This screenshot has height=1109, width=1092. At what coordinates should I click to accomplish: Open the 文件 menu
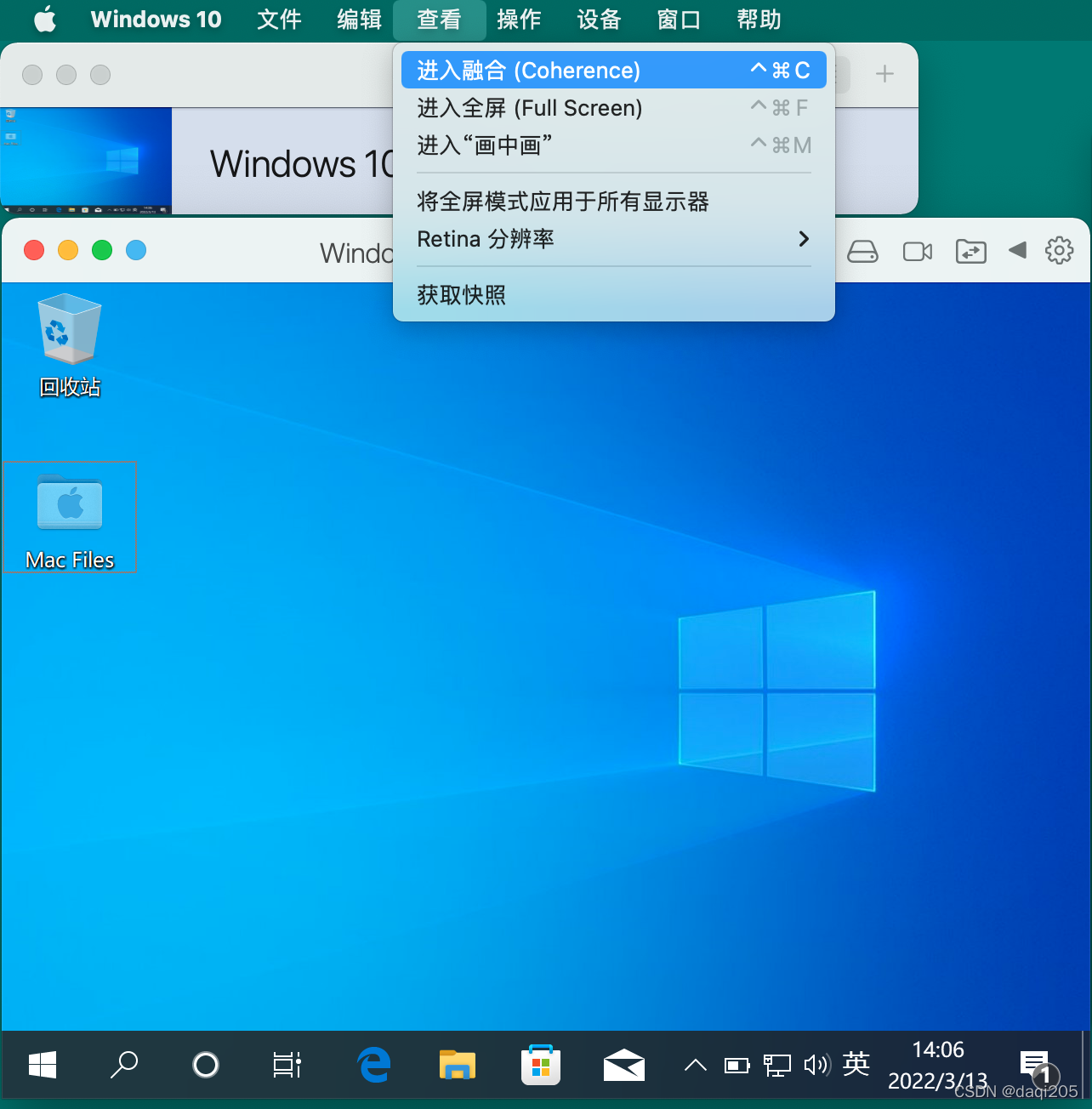pyautogui.click(x=279, y=19)
